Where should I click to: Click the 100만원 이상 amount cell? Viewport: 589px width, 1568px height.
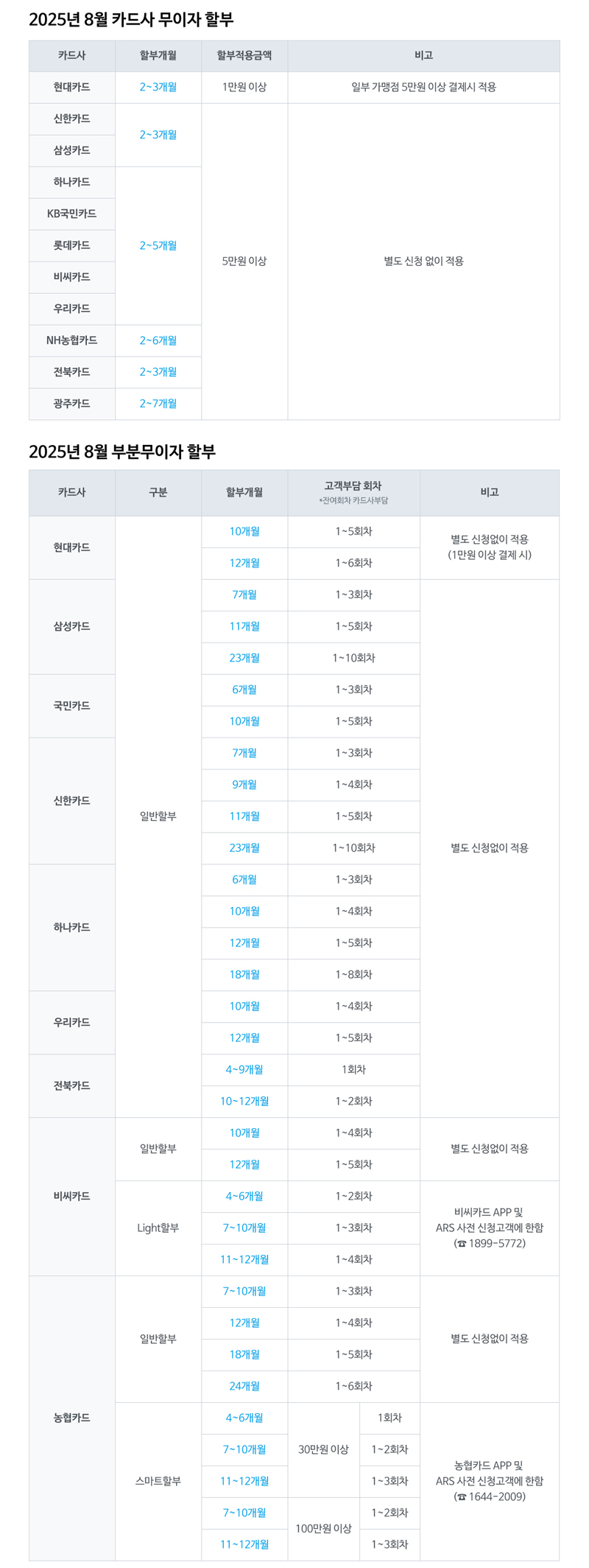point(323,1529)
